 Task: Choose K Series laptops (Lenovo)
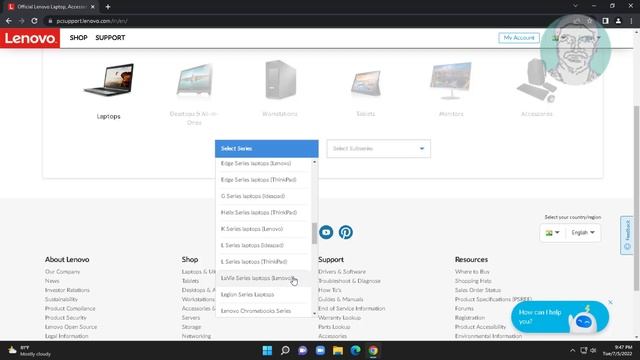264,229
